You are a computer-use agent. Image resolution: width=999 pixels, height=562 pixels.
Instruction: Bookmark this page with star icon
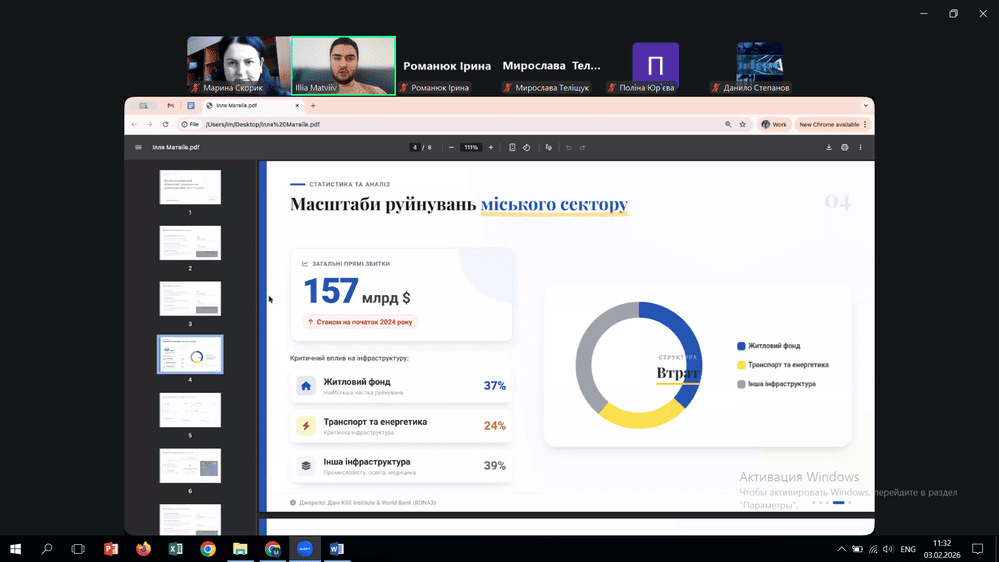742,125
